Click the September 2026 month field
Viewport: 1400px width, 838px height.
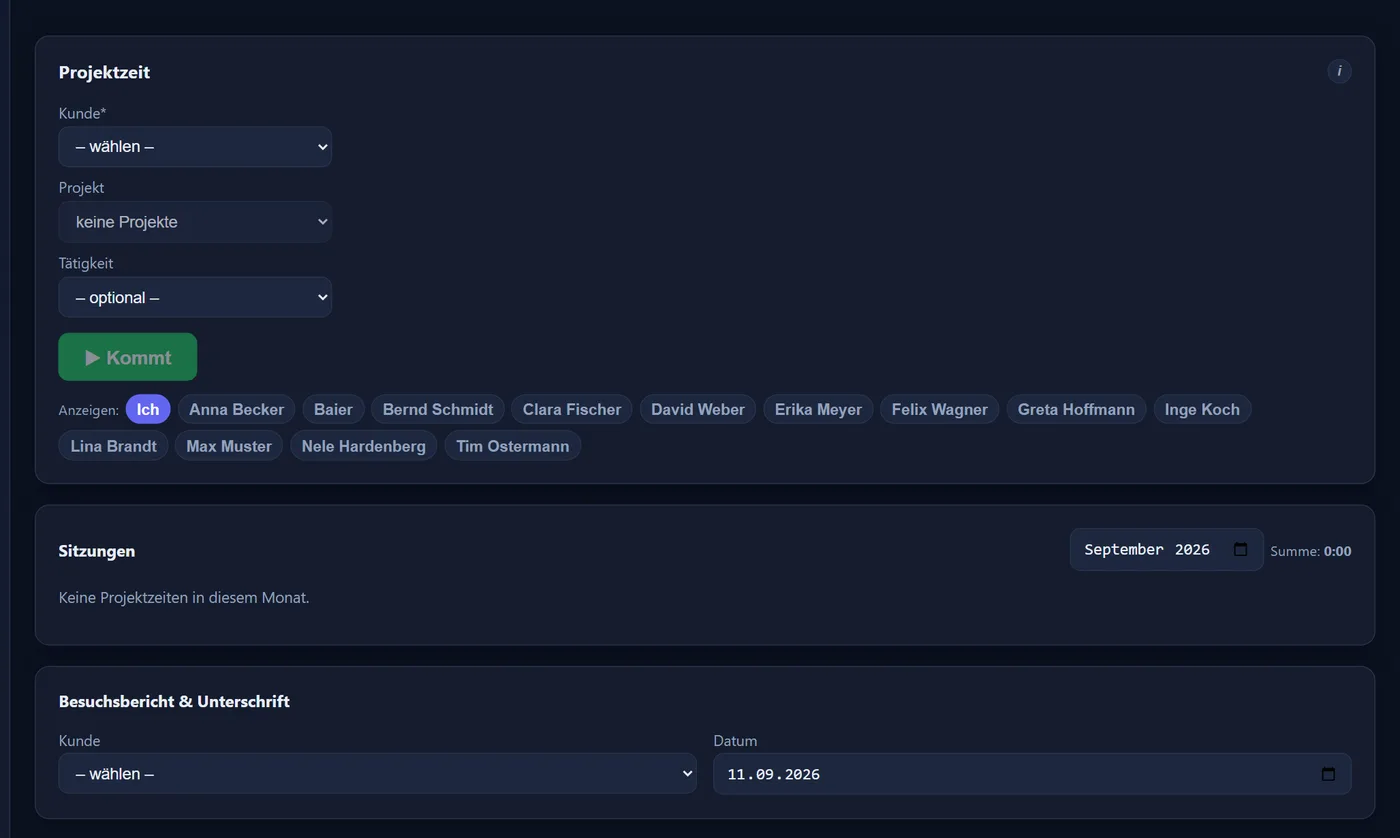coord(1166,550)
